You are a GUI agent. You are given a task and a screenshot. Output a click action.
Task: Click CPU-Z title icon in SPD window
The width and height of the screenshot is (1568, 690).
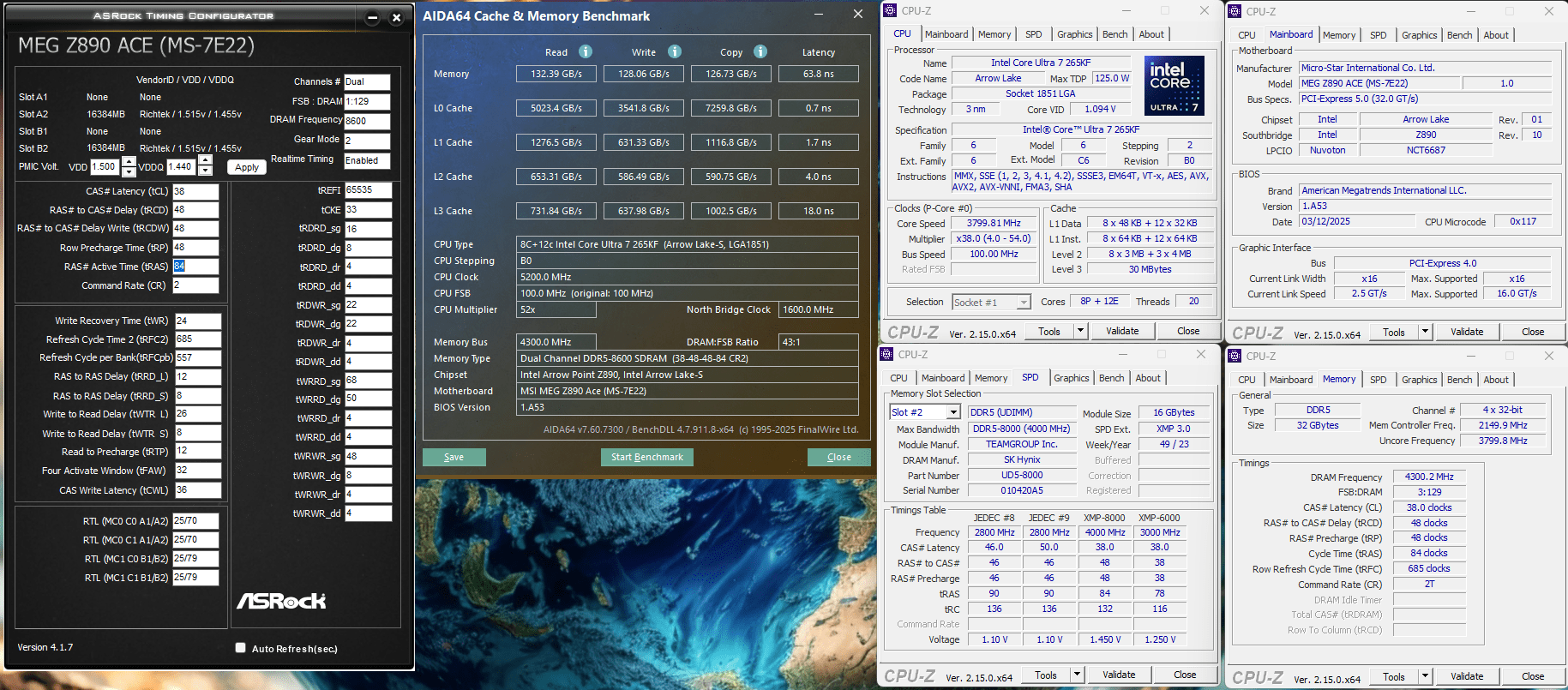(886, 354)
